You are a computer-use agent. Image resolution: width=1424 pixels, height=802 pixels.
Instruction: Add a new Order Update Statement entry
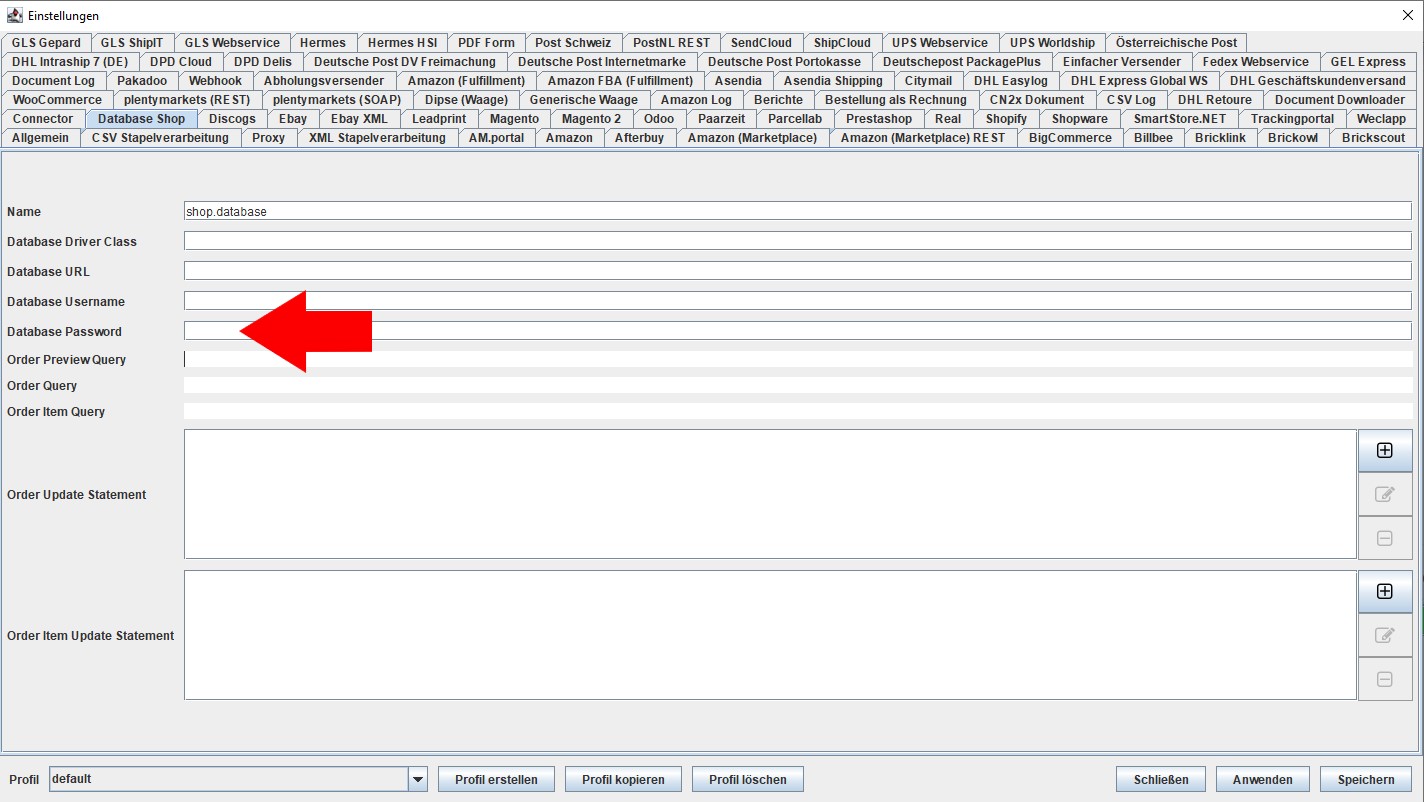pyautogui.click(x=1384, y=450)
